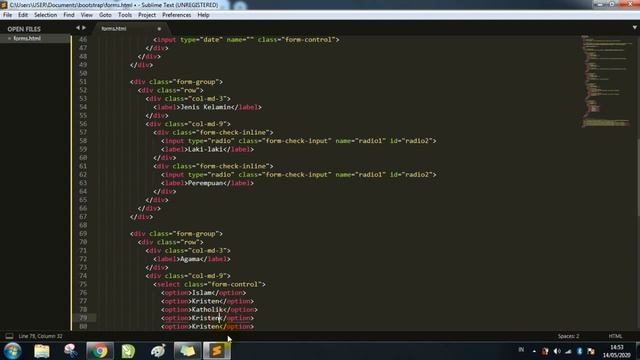This screenshot has height=360, width=640.
Task: Open the Tools menu
Action: pyautogui.click(x=125, y=15)
